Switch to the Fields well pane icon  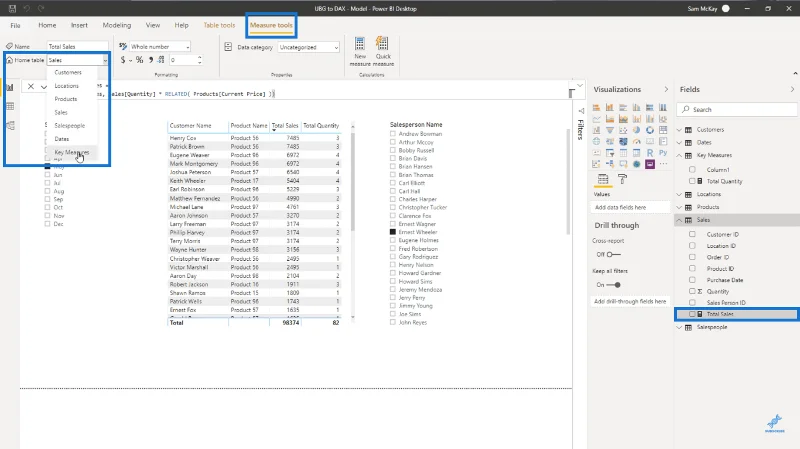(603, 179)
